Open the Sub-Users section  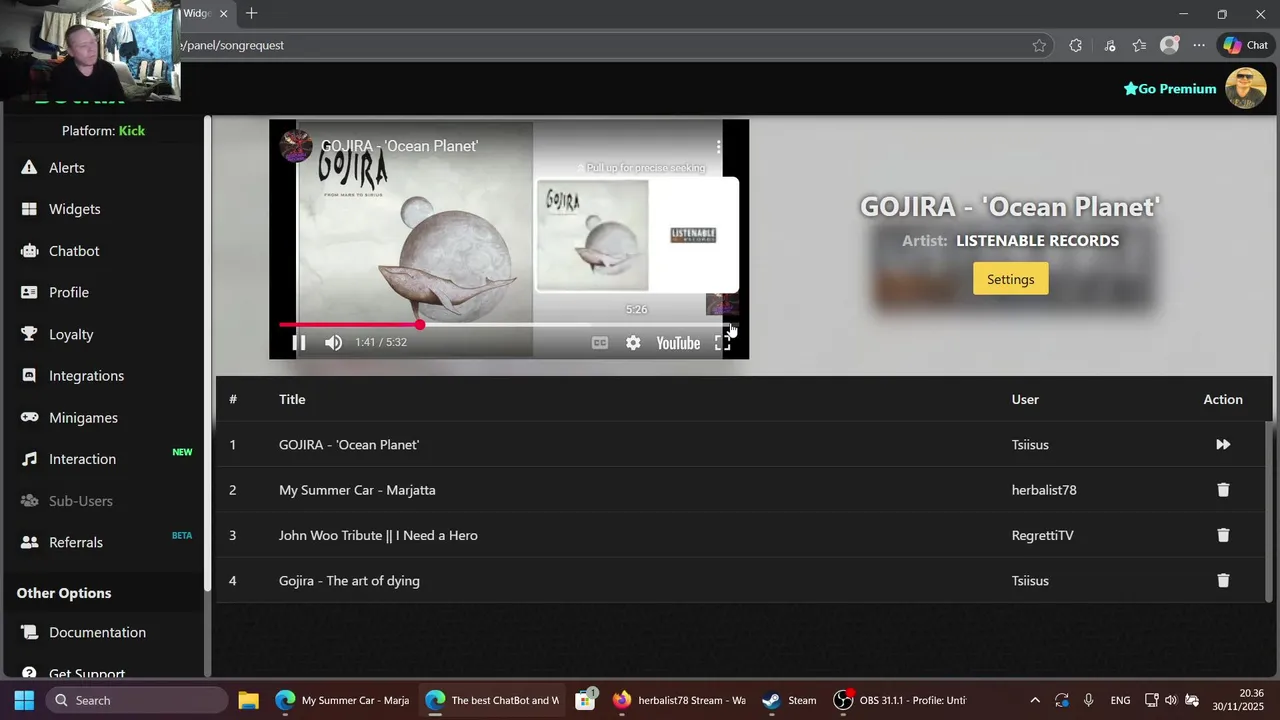click(80, 501)
